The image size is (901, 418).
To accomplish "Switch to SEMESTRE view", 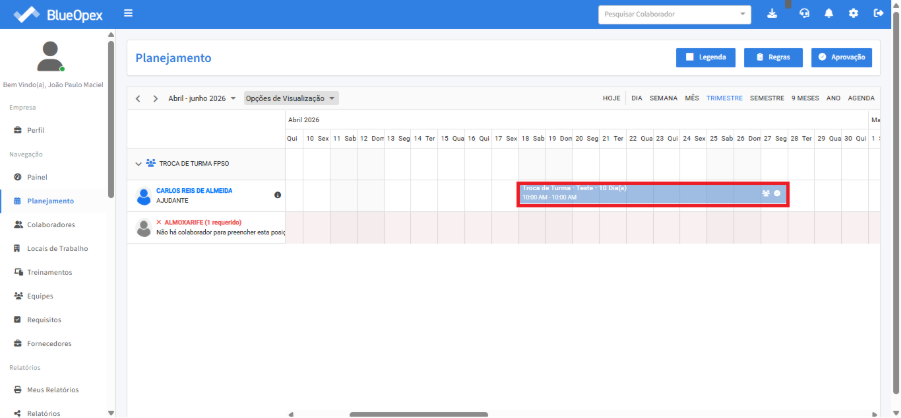I will (x=767, y=98).
